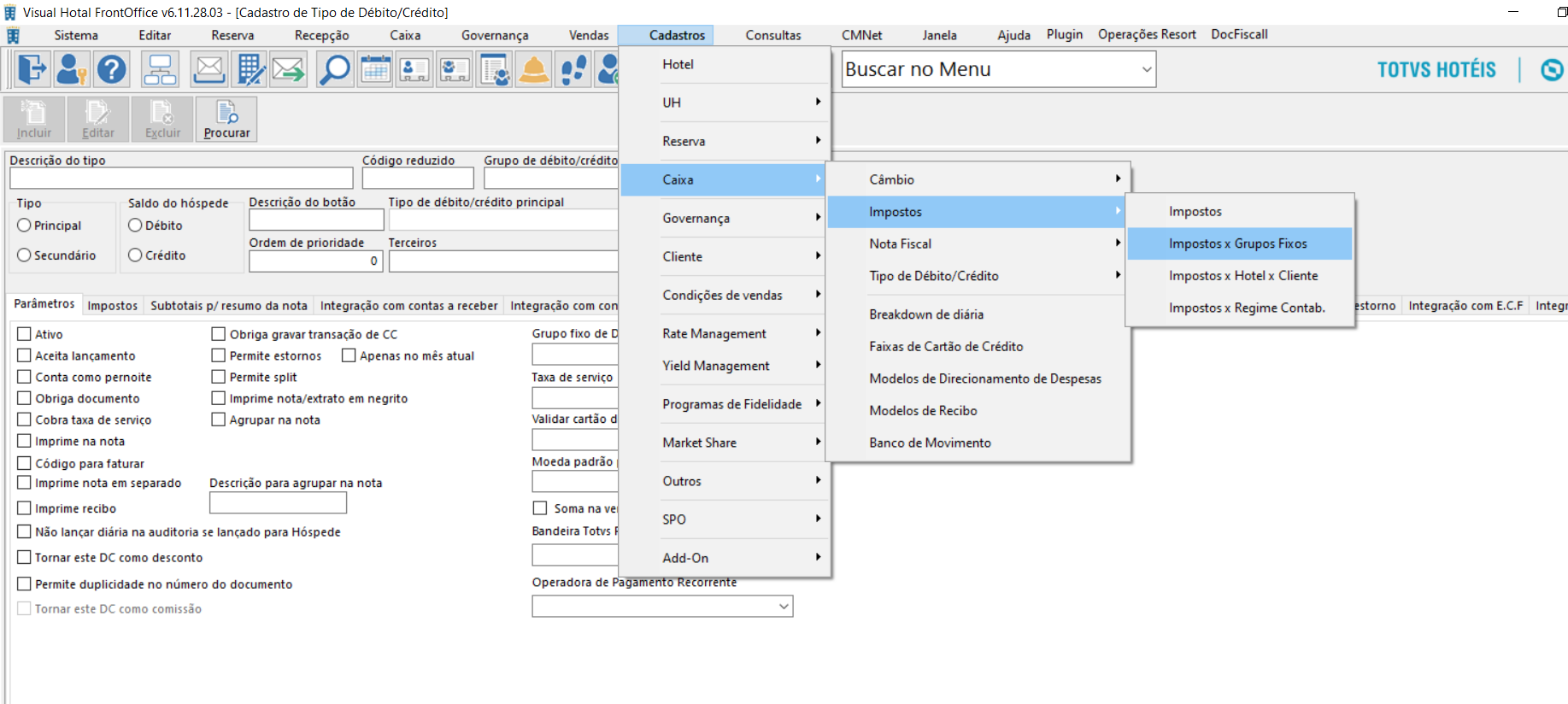Select the Débito radio option
Screen dimensions: 1568x704
point(135,226)
